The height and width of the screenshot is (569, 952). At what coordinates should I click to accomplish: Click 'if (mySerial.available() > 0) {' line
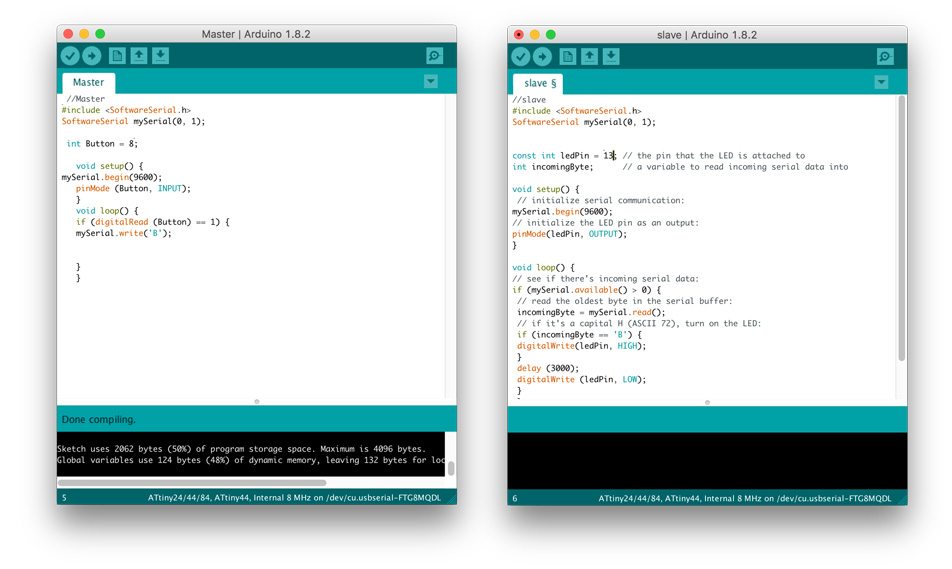coord(586,290)
